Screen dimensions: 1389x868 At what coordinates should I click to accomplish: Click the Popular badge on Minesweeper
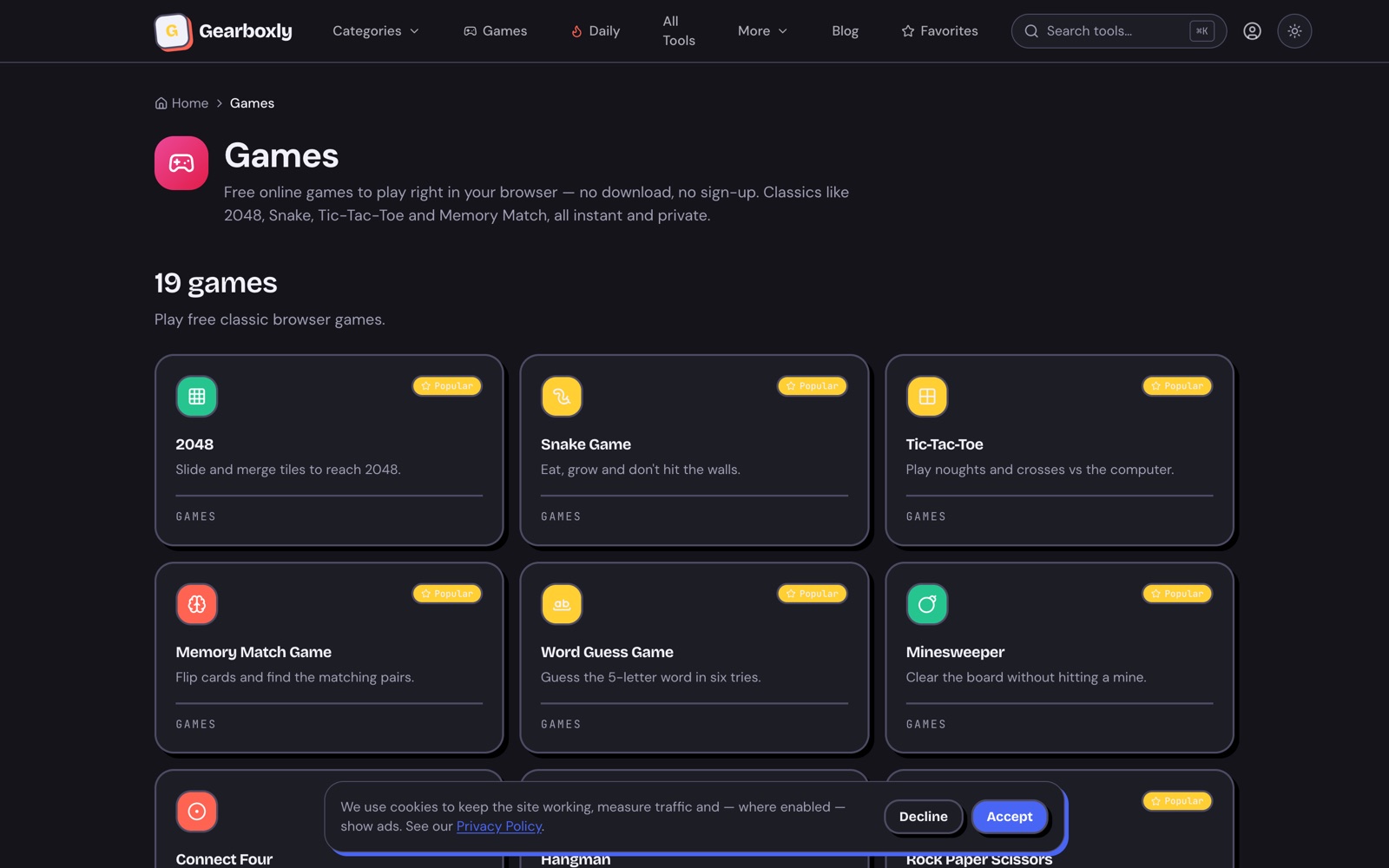(x=1177, y=594)
